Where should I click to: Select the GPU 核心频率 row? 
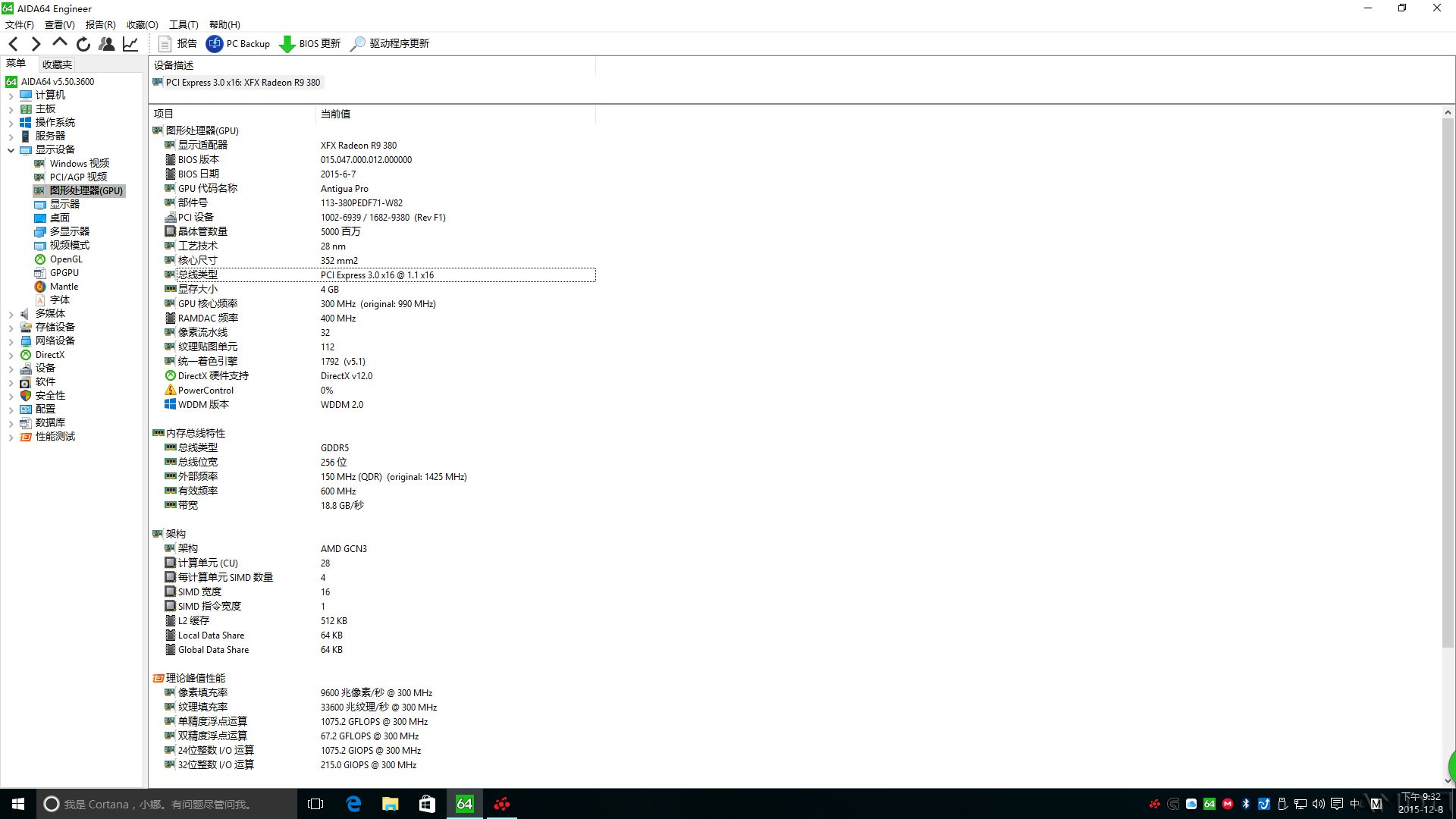pyautogui.click(x=379, y=304)
